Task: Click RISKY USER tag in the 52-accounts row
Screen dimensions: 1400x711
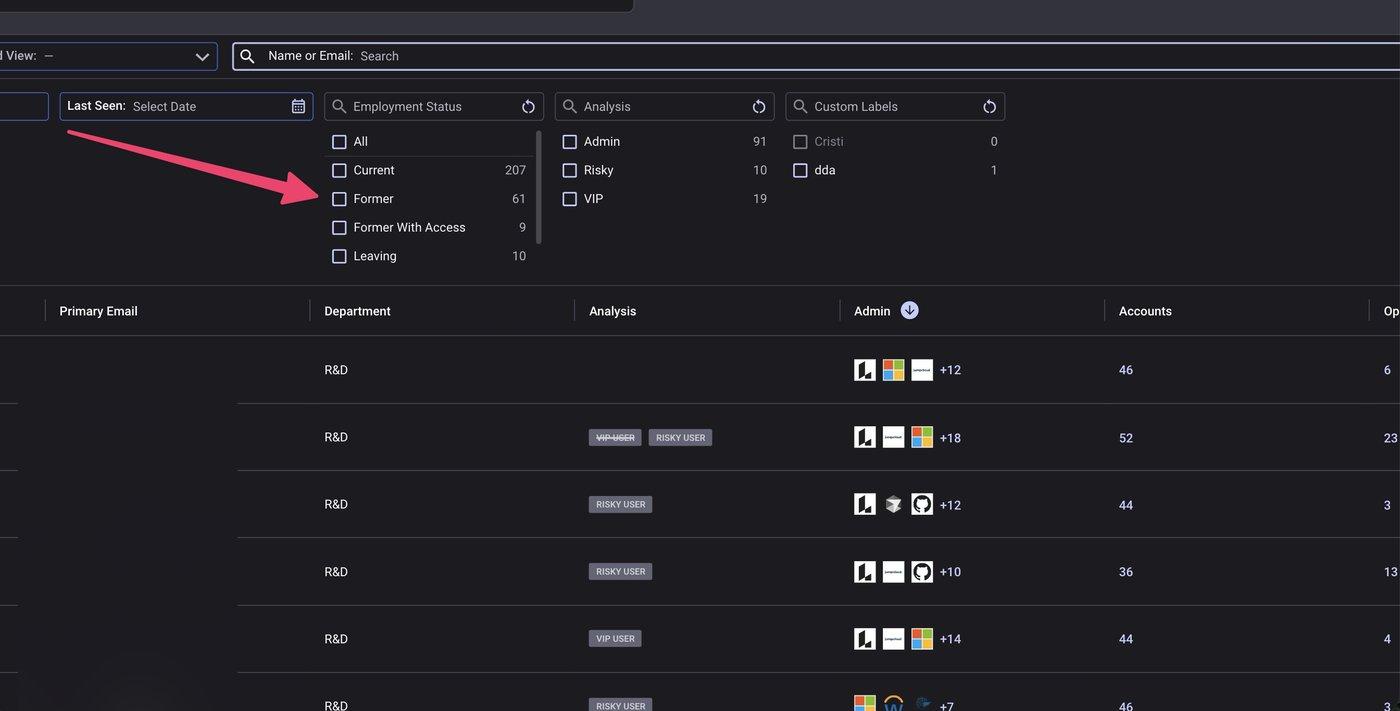Action: coord(680,437)
